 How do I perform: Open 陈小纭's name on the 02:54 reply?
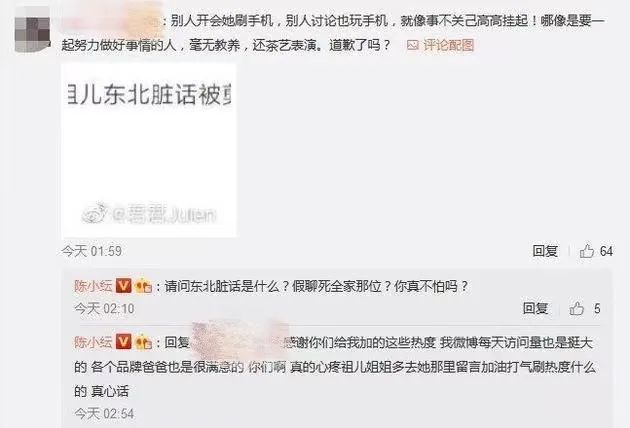[93, 342]
